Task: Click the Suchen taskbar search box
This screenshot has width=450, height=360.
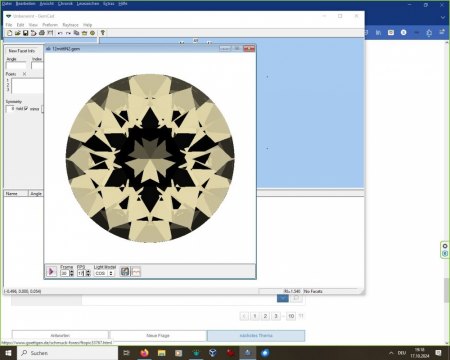Action: (x=68, y=353)
